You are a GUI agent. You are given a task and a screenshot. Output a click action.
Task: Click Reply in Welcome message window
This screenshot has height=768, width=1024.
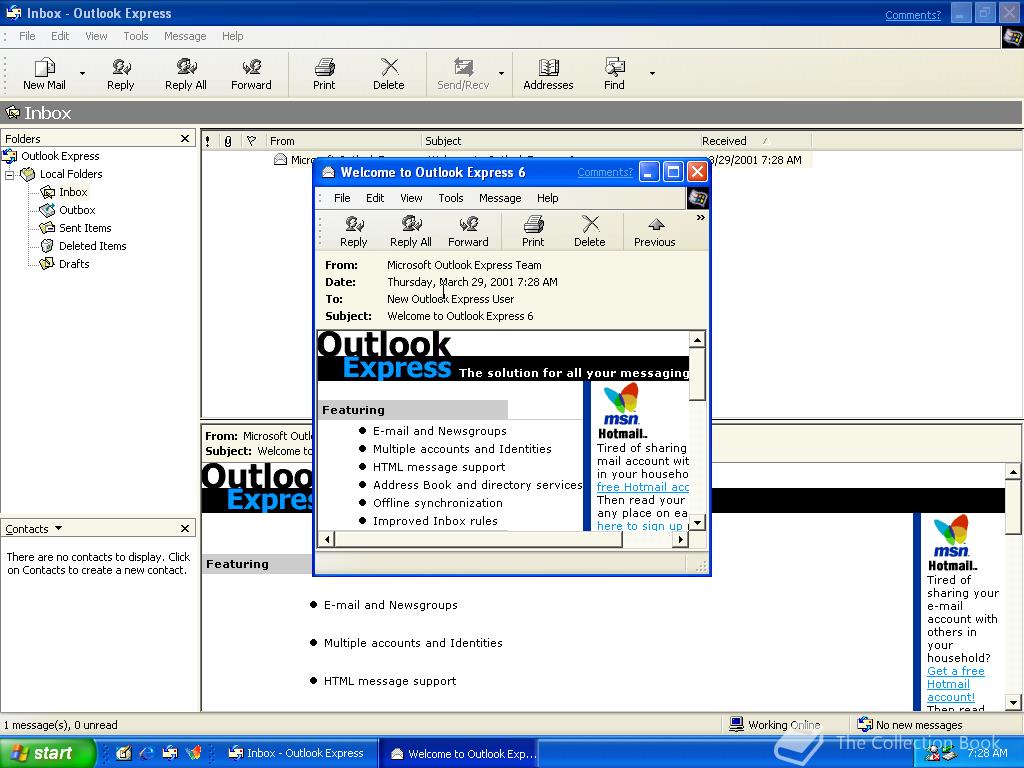353,231
